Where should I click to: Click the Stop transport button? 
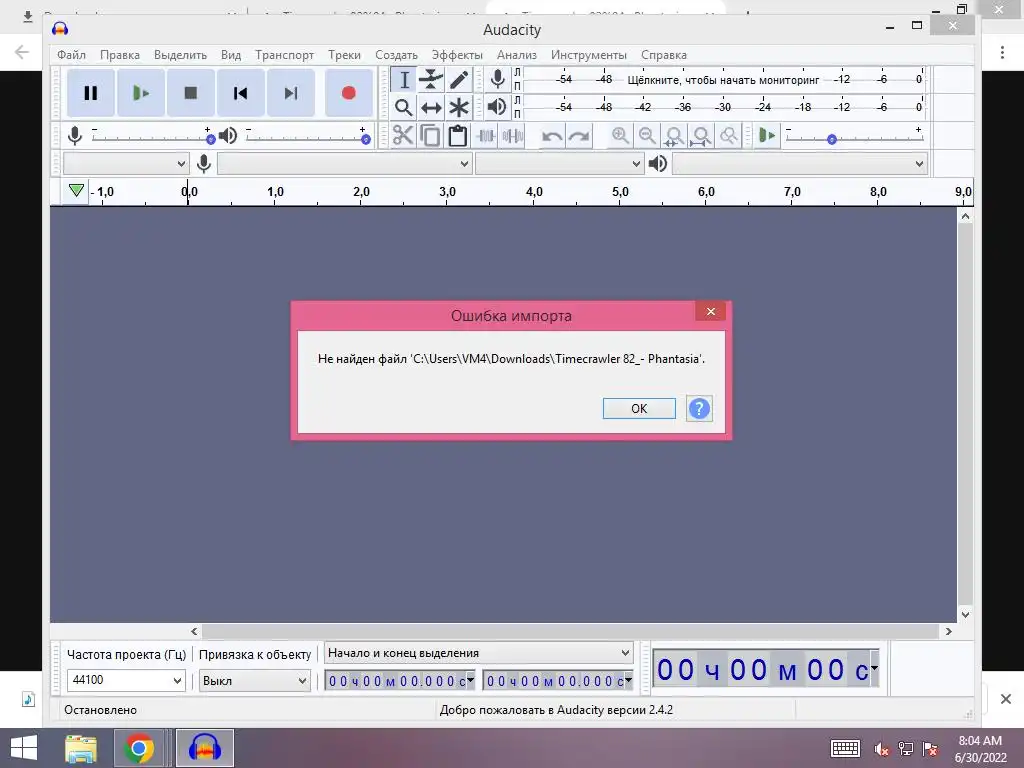[191, 93]
